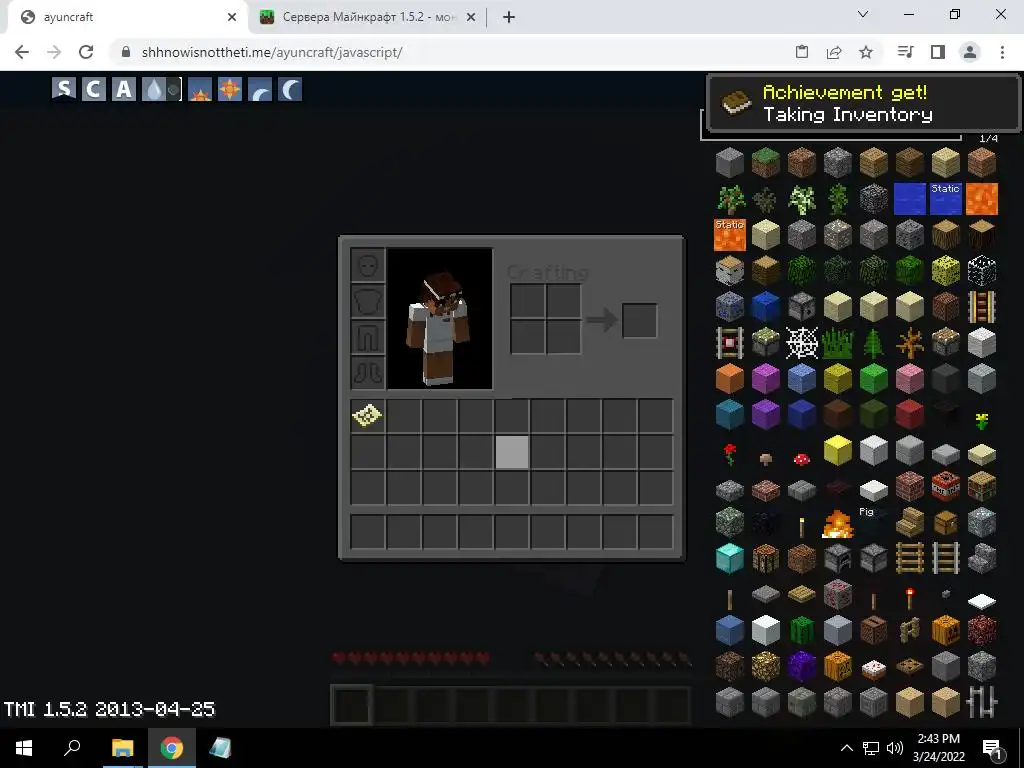1024x768 pixels.
Task: Pick the crafting table block
Action: point(765,558)
